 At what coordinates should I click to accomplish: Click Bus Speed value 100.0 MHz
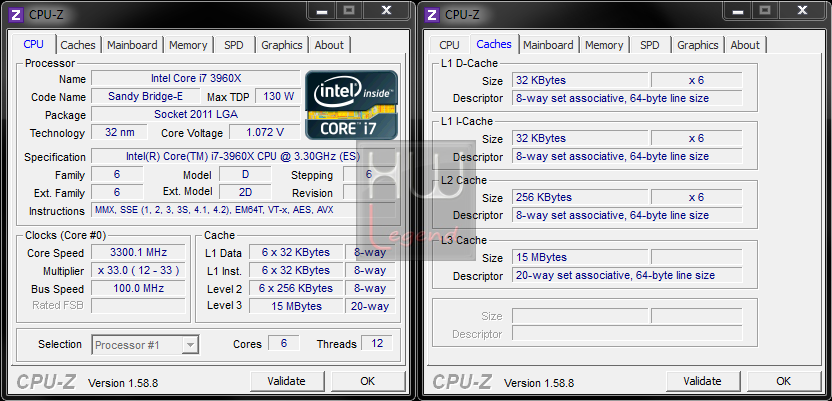tap(138, 289)
